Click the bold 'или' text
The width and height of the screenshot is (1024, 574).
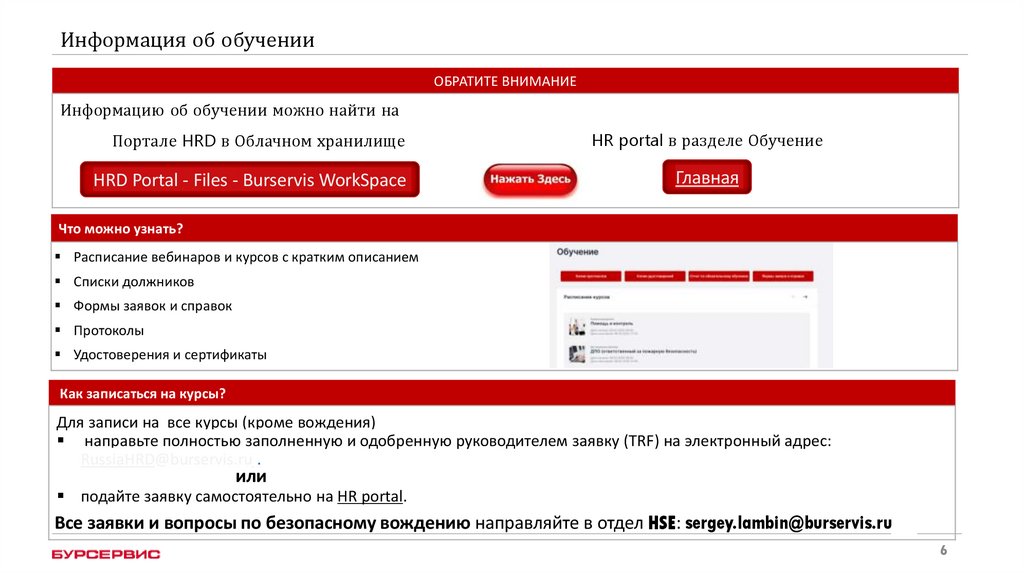click(251, 477)
